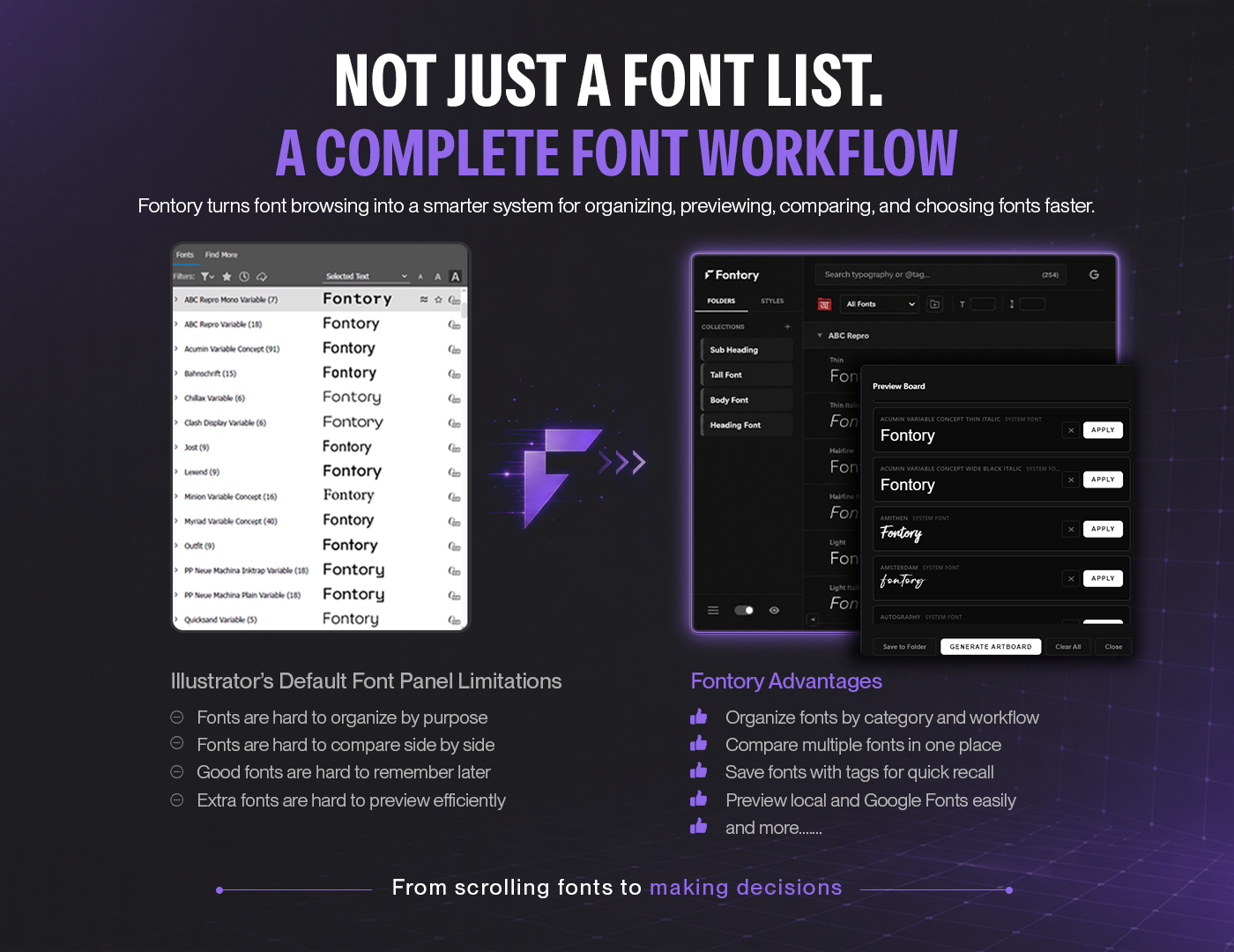Click the Search typography or @tag field
Viewport: 1234px width, 952px height.
tap(940, 275)
